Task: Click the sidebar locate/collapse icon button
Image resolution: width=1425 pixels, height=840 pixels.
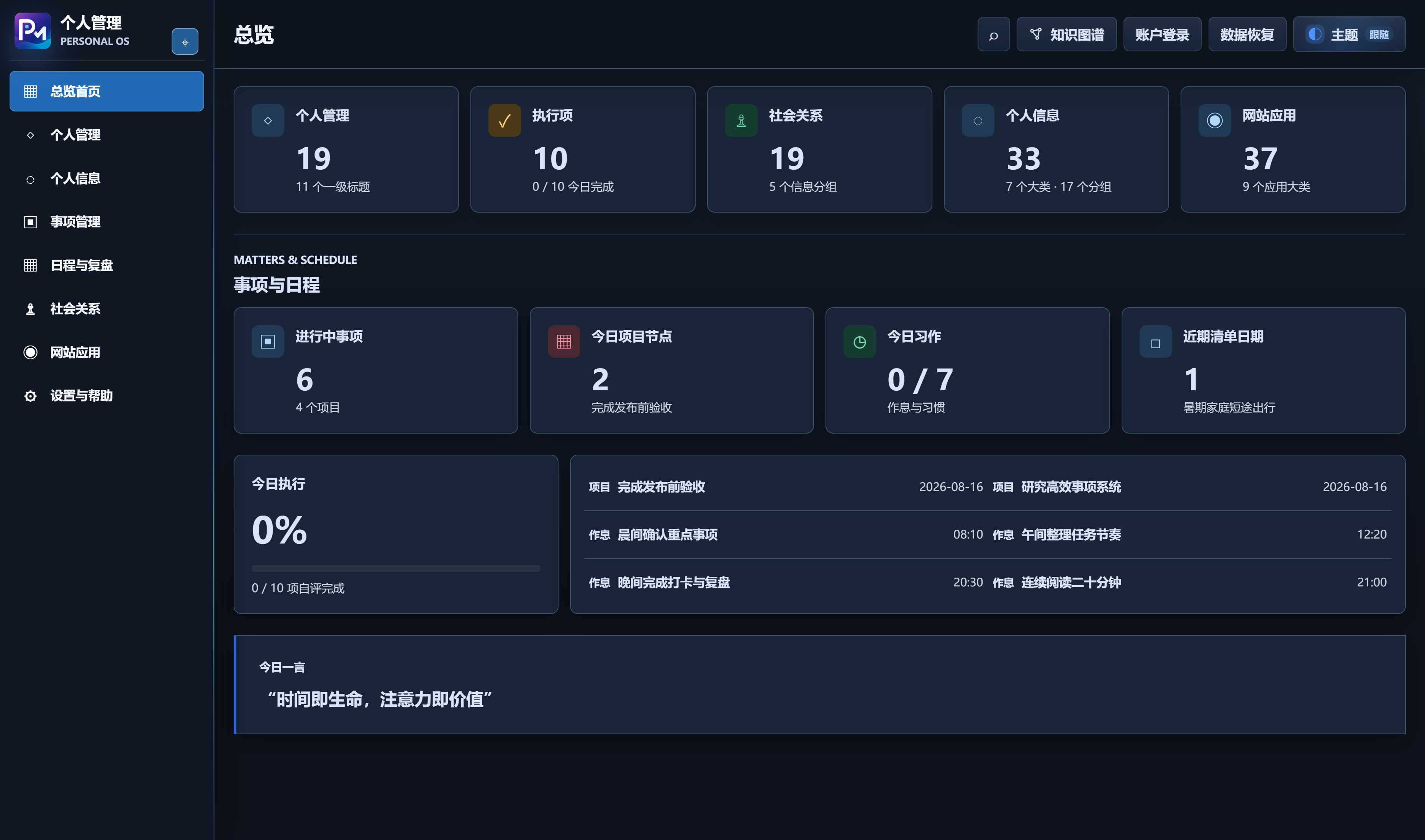Action: (185, 42)
